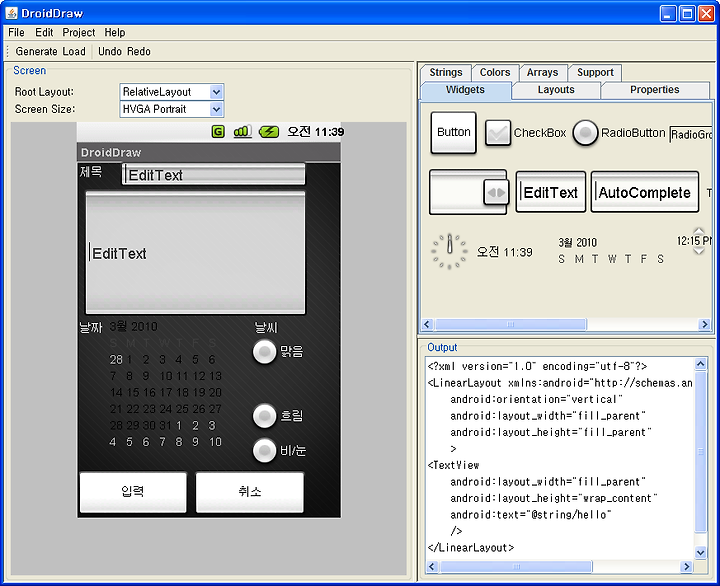Pick the DatePicker calendar widget in the palette
This screenshot has height=586, width=720.
611,251
